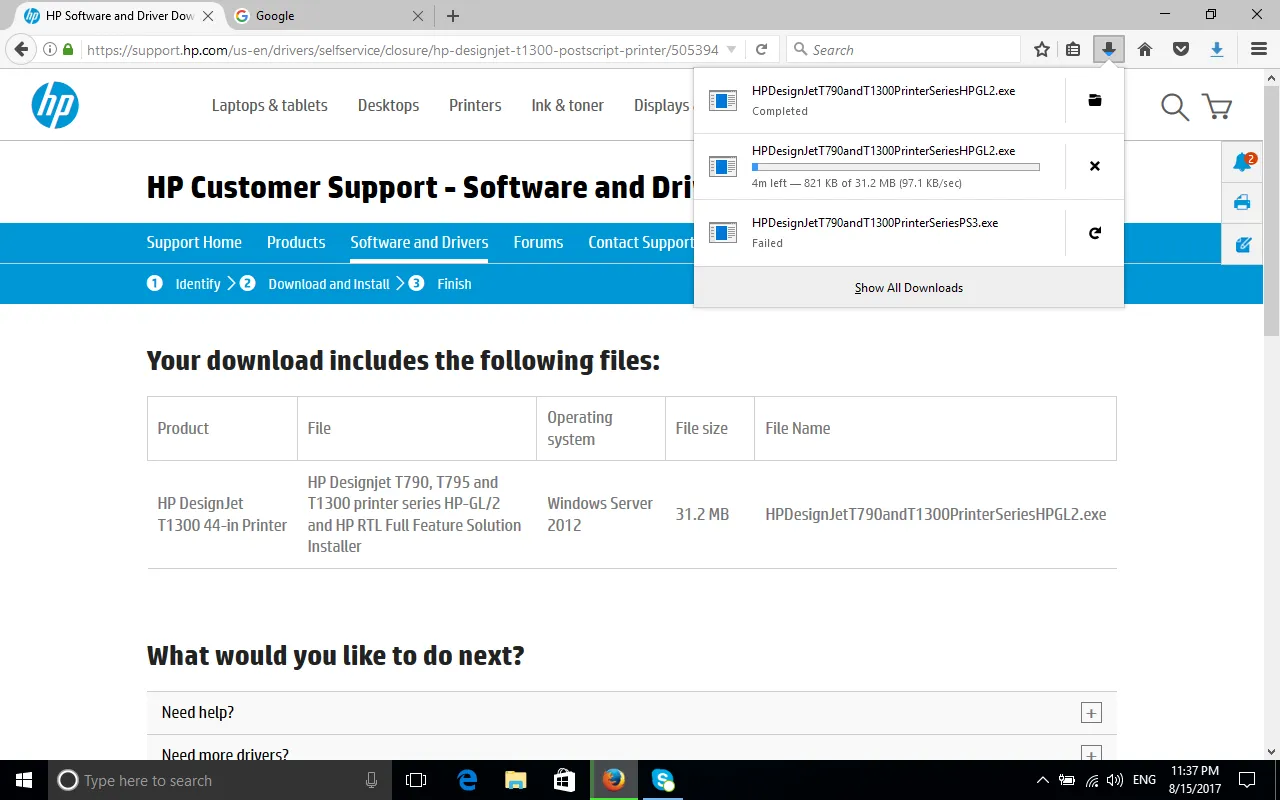Open the HP shopping cart
This screenshot has width=1280, height=800.
click(x=1217, y=107)
